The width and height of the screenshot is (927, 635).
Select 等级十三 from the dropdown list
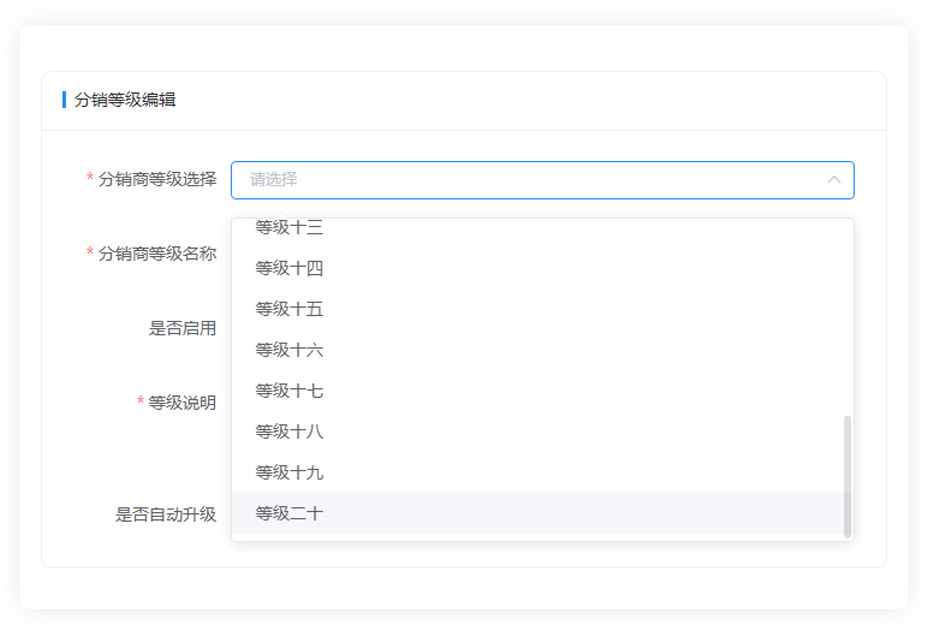click(x=290, y=229)
